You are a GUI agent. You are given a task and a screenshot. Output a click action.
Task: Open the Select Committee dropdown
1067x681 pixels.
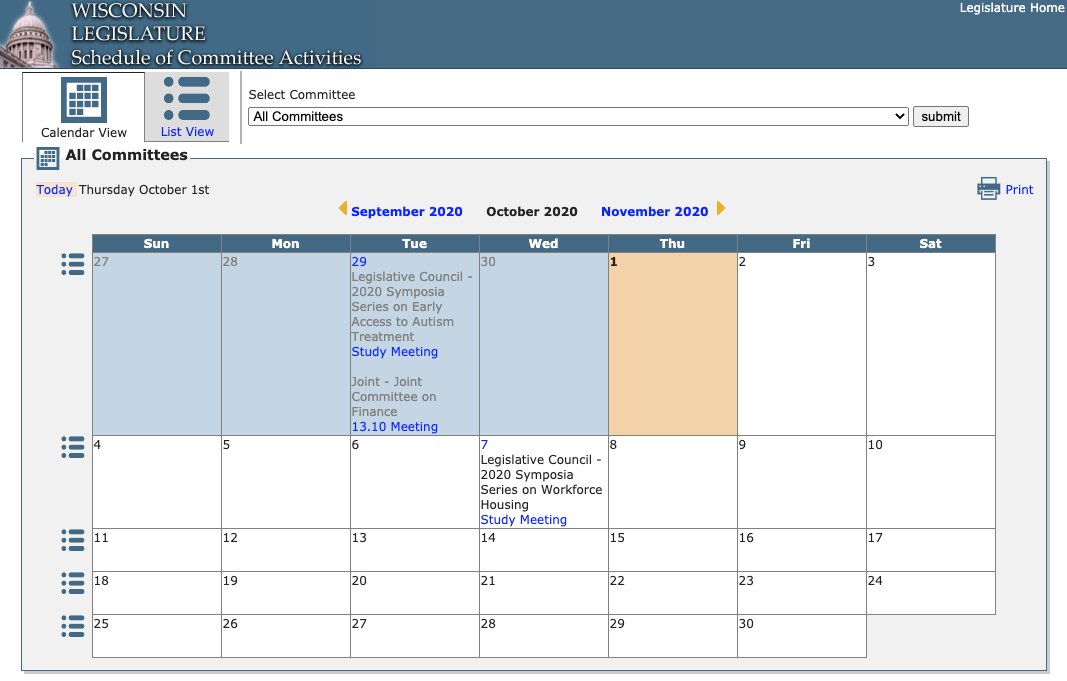578,116
